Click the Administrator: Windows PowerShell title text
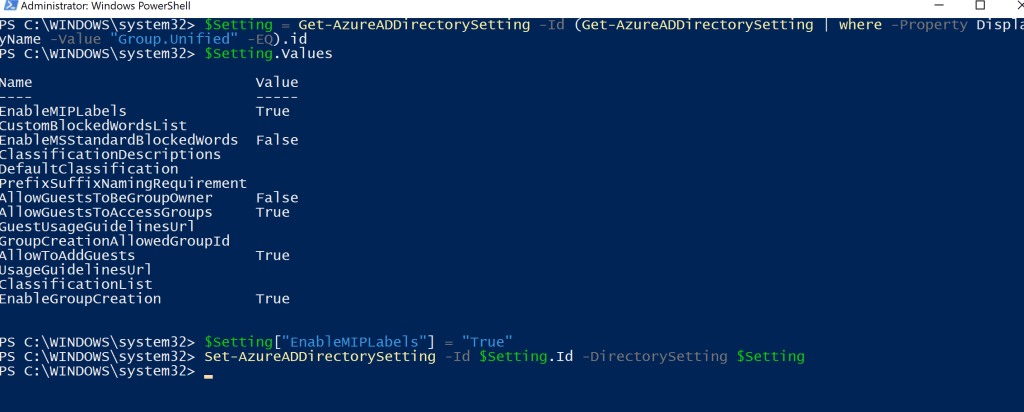The width and height of the screenshot is (1024, 412). [91, 8]
